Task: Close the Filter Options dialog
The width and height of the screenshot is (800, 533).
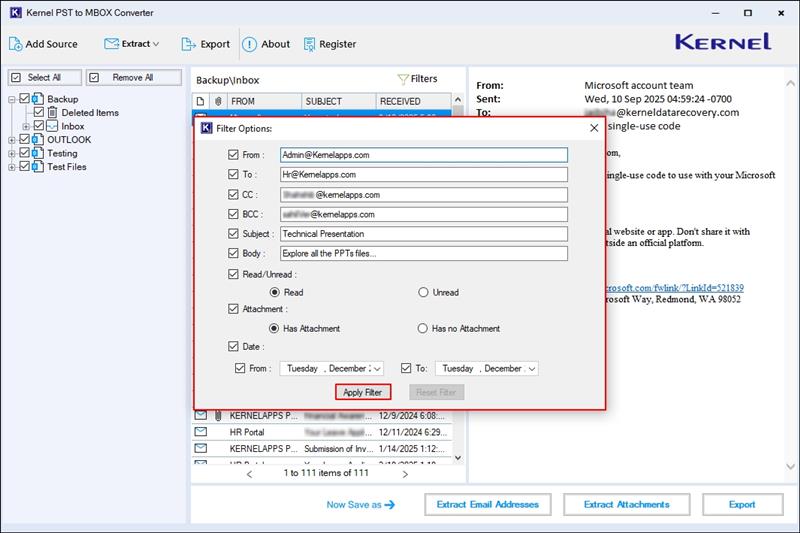Action: [x=594, y=128]
